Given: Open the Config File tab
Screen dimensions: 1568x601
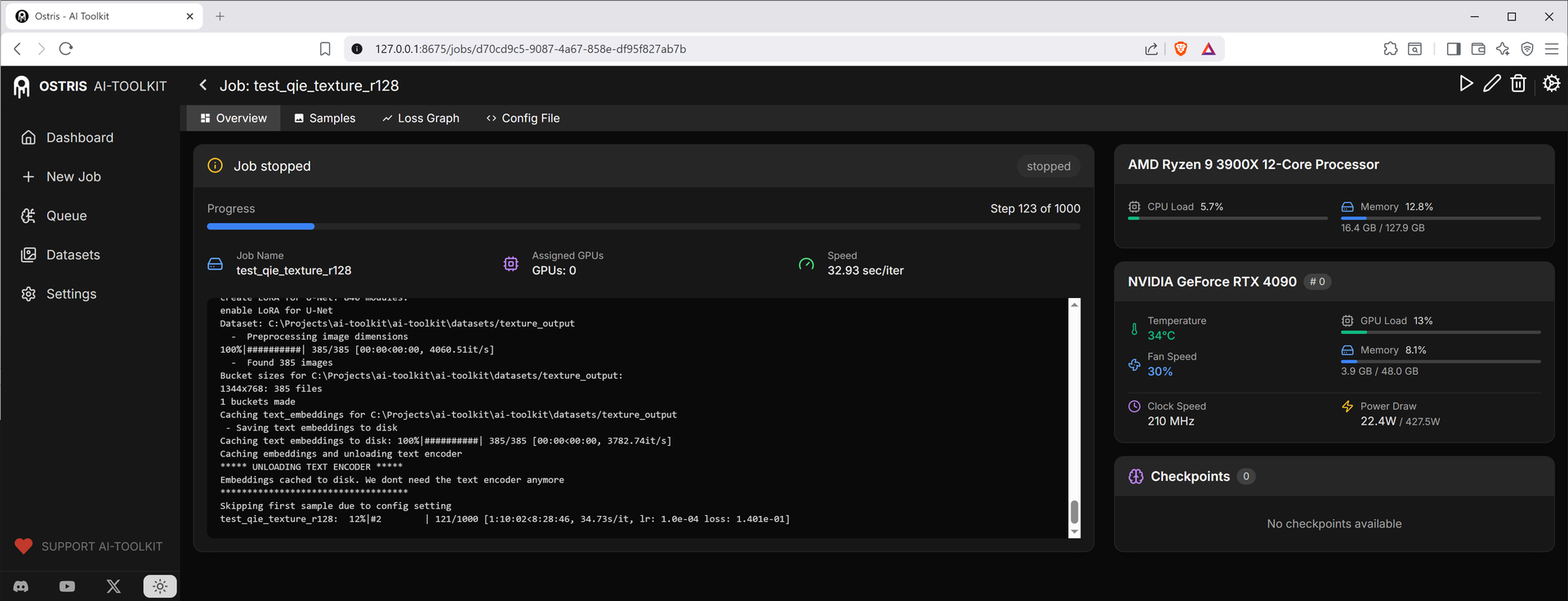Looking at the screenshot, I should (523, 118).
